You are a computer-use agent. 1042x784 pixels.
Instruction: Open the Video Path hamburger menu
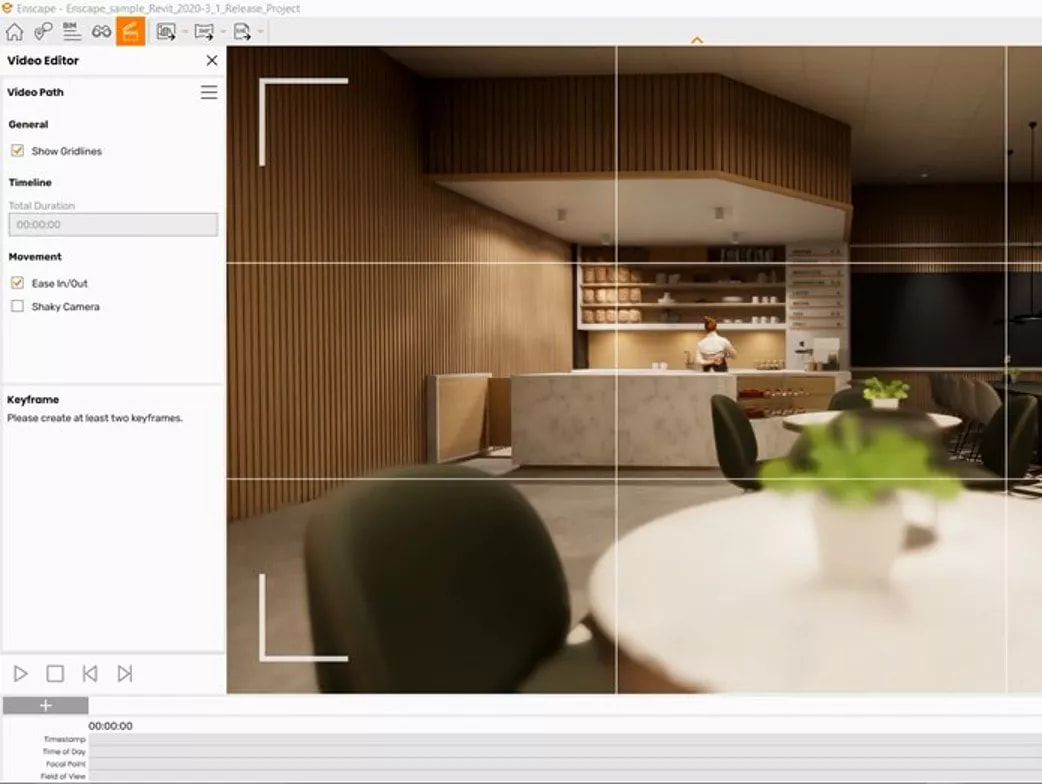pos(209,92)
